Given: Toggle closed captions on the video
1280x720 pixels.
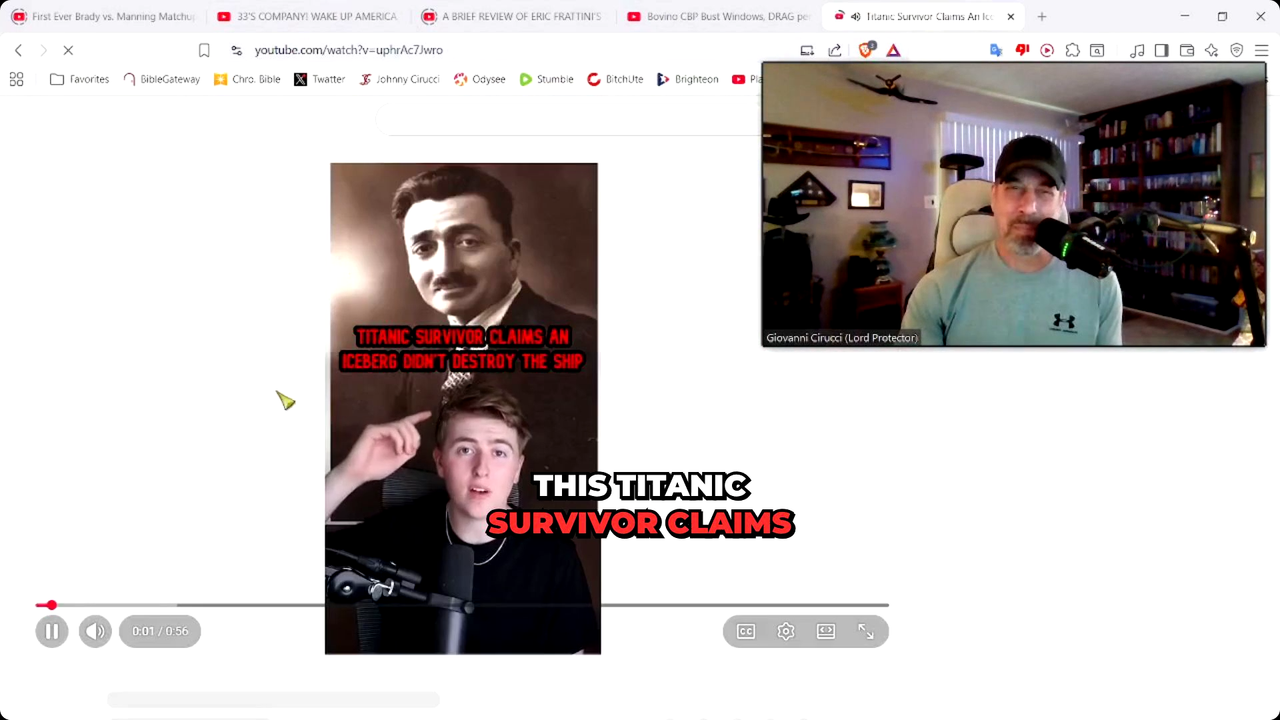Looking at the screenshot, I should (746, 631).
